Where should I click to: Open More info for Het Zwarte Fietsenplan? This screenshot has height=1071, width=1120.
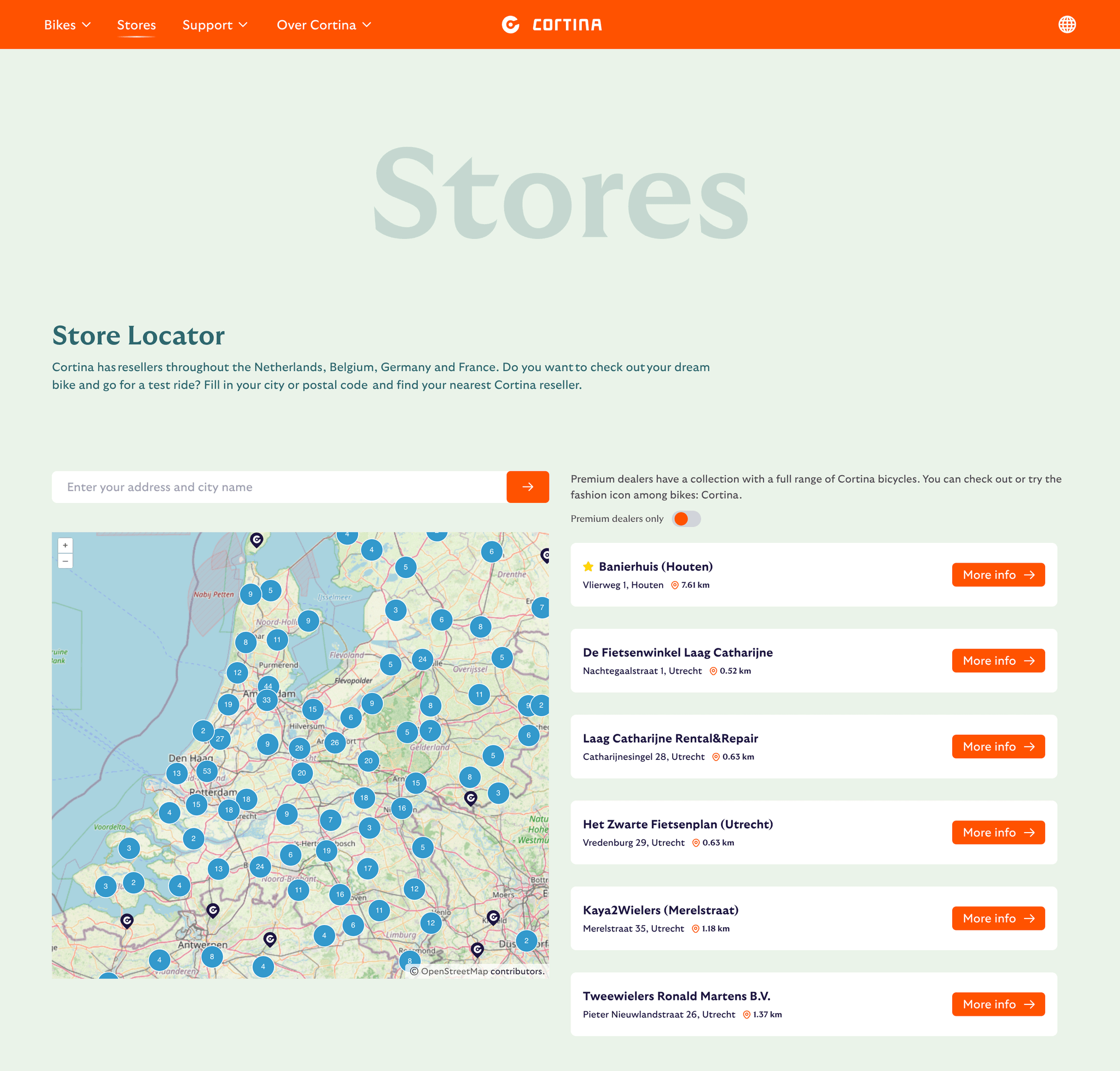coord(998,833)
